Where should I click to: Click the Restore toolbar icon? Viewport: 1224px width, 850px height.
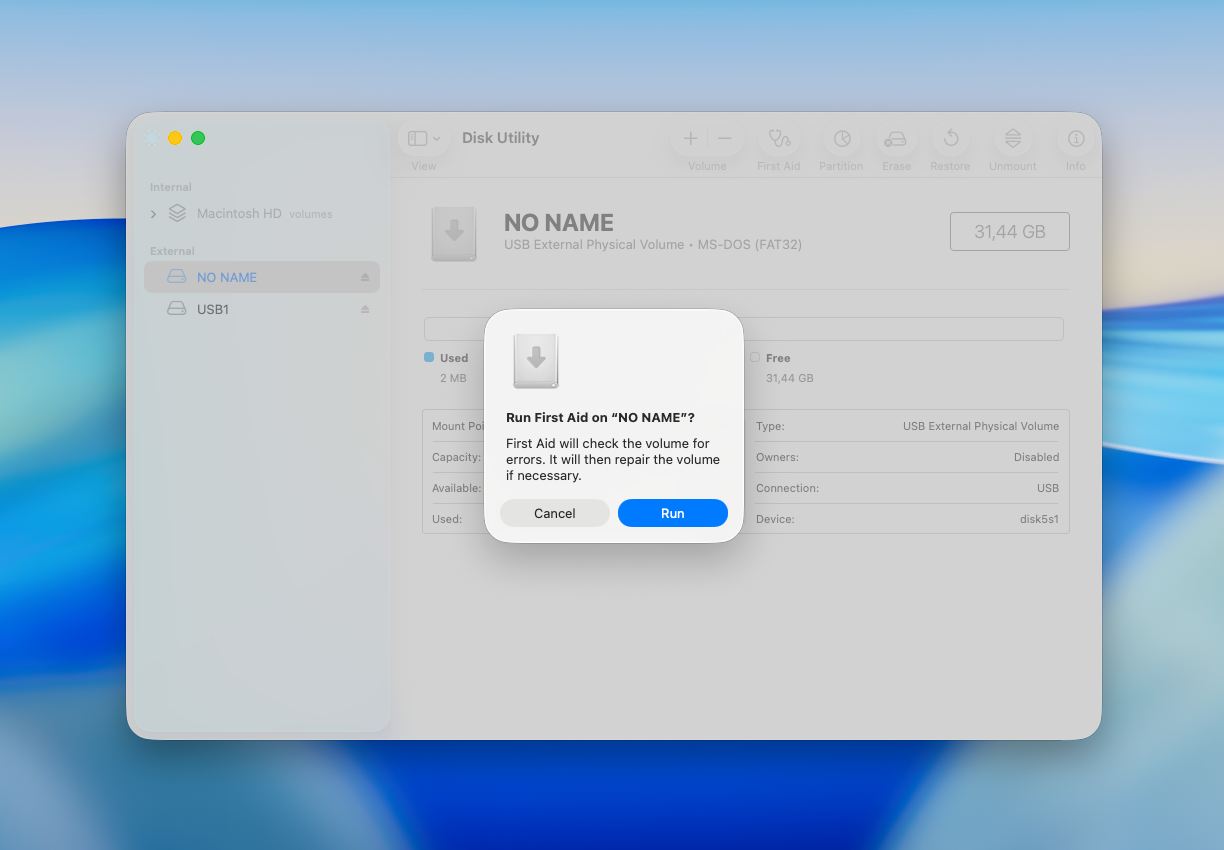click(x=951, y=138)
